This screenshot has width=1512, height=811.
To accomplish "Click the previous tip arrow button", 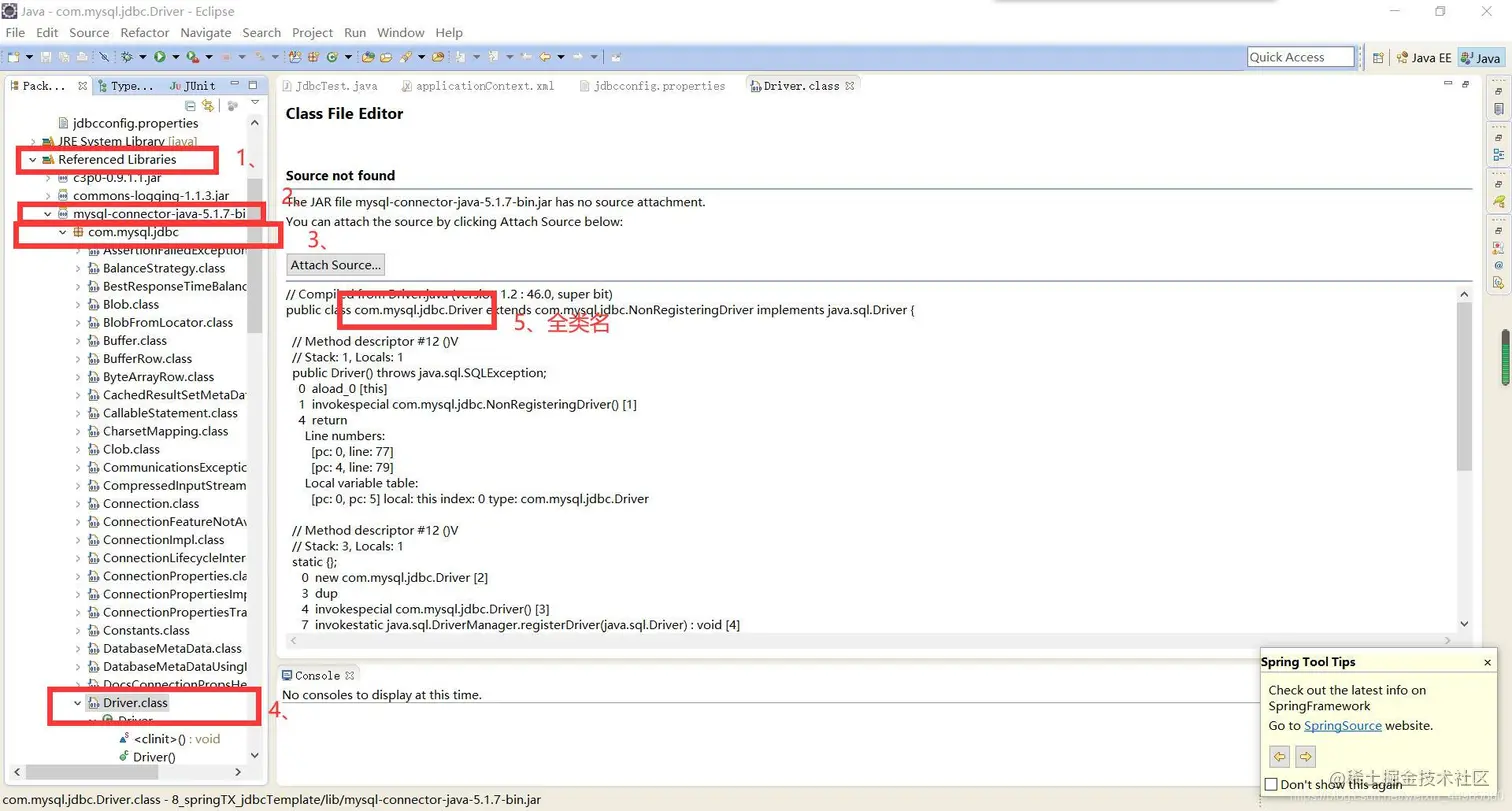I will pyautogui.click(x=1279, y=757).
